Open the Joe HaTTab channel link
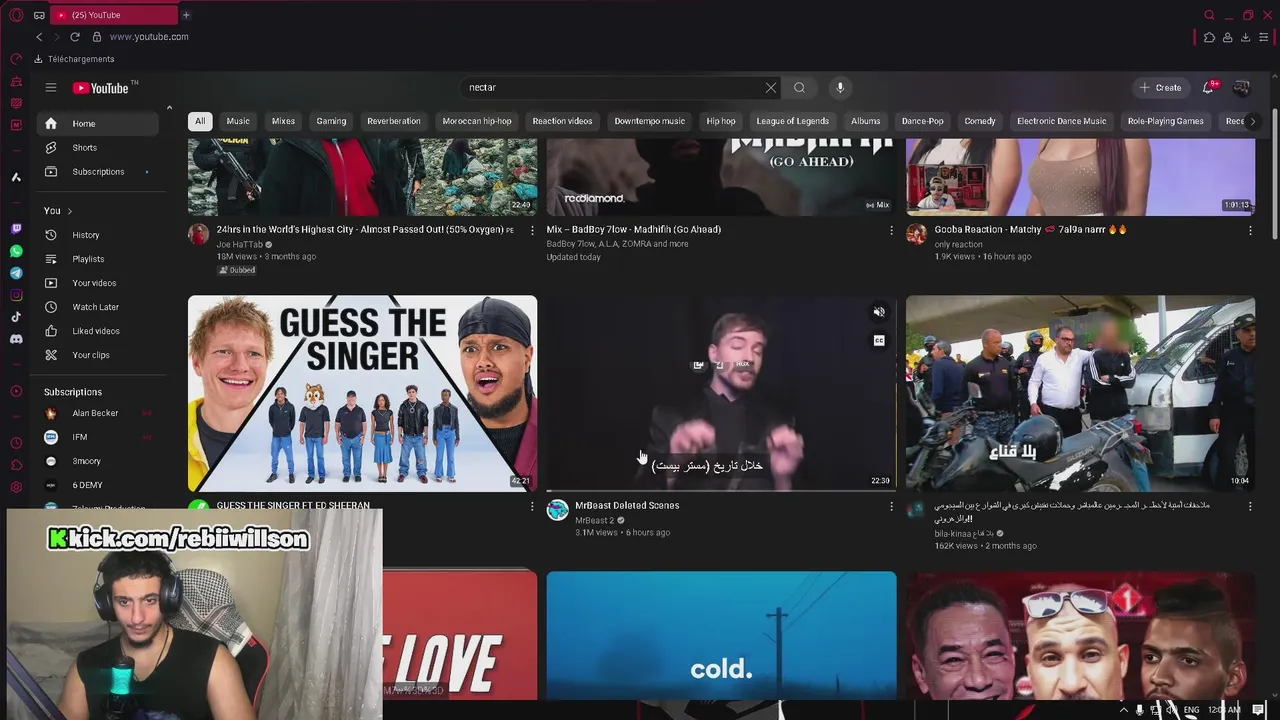The width and height of the screenshot is (1280, 720). (240, 244)
